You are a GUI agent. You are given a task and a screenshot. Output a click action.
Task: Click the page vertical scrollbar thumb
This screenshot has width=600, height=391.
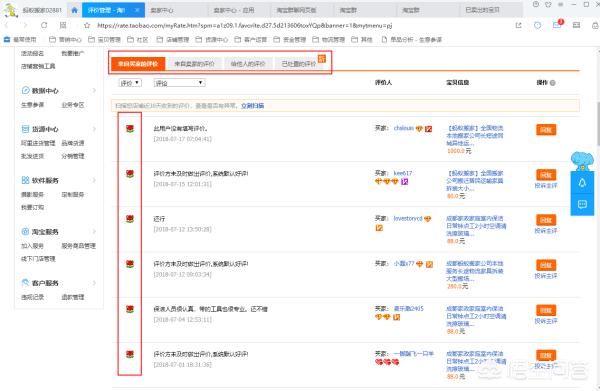click(x=598, y=124)
